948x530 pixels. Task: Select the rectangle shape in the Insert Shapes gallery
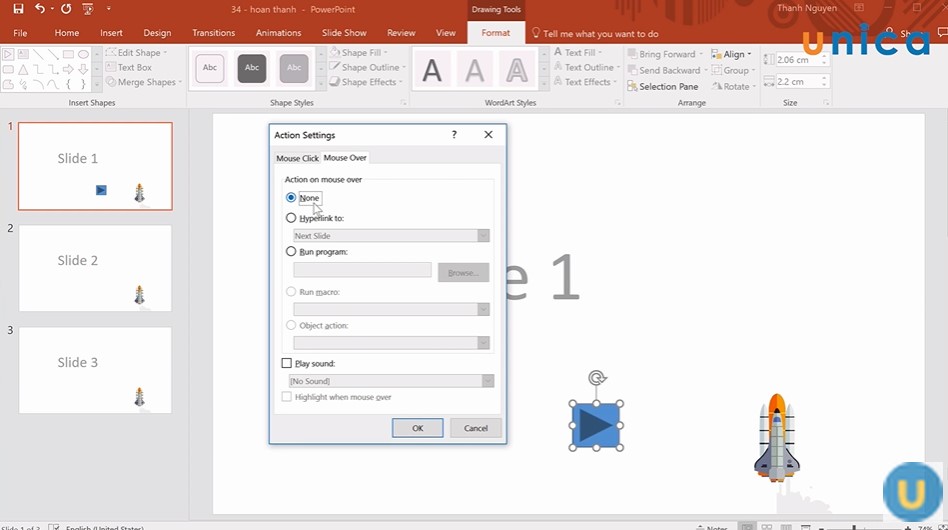pyautogui.click(x=68, y=54)
